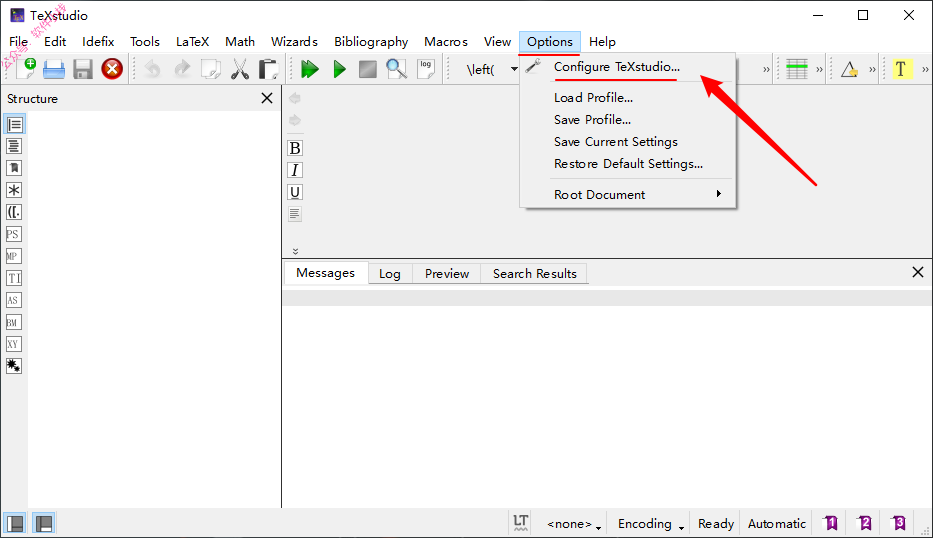Open the AS Asymptote panel icon
Screen dimensions: 933x538
click(14, 301)
